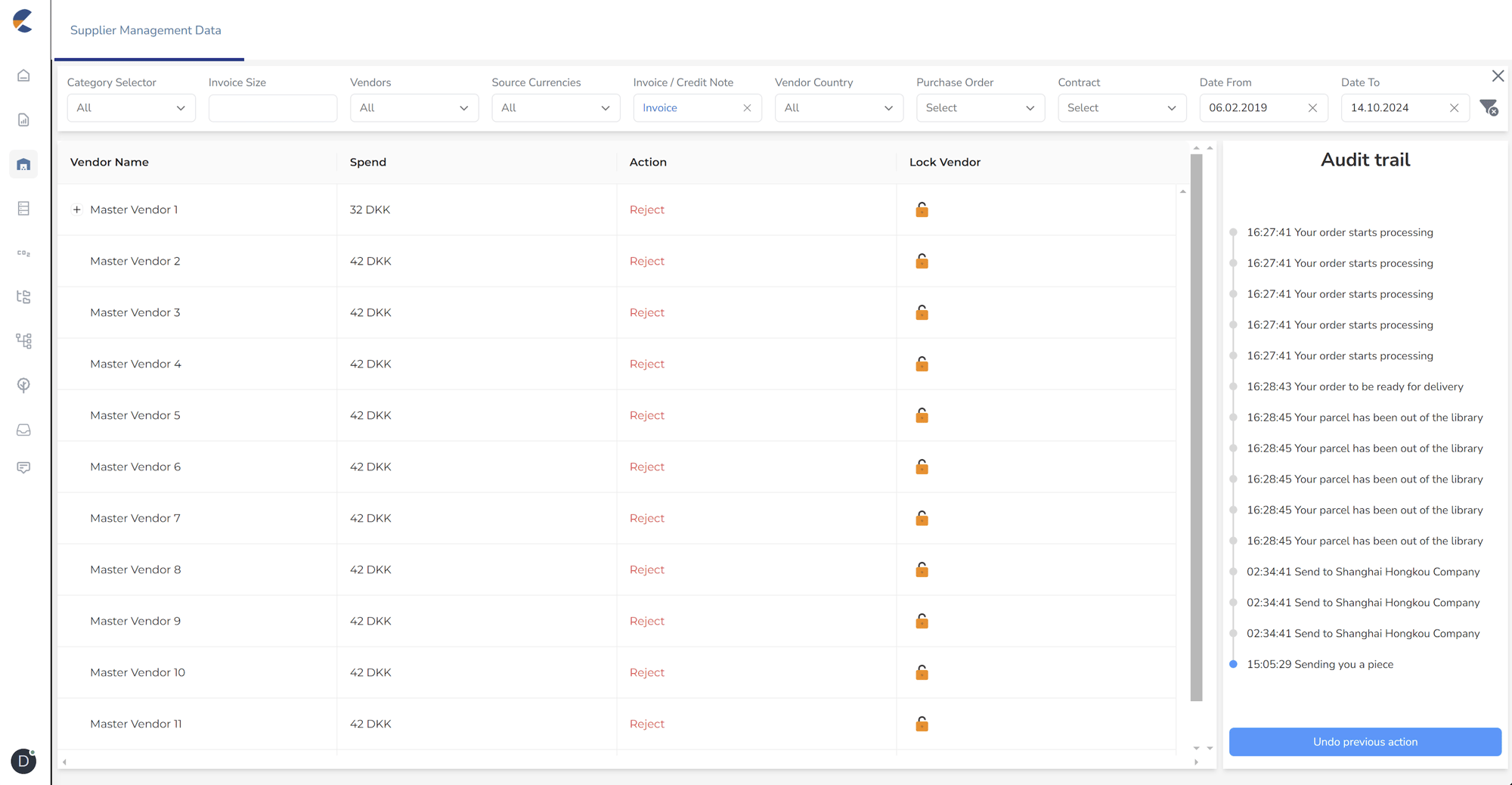Open the network diagram icon in the sidebar
This screenshot has width=1512, height=785.
click(23, 341)
